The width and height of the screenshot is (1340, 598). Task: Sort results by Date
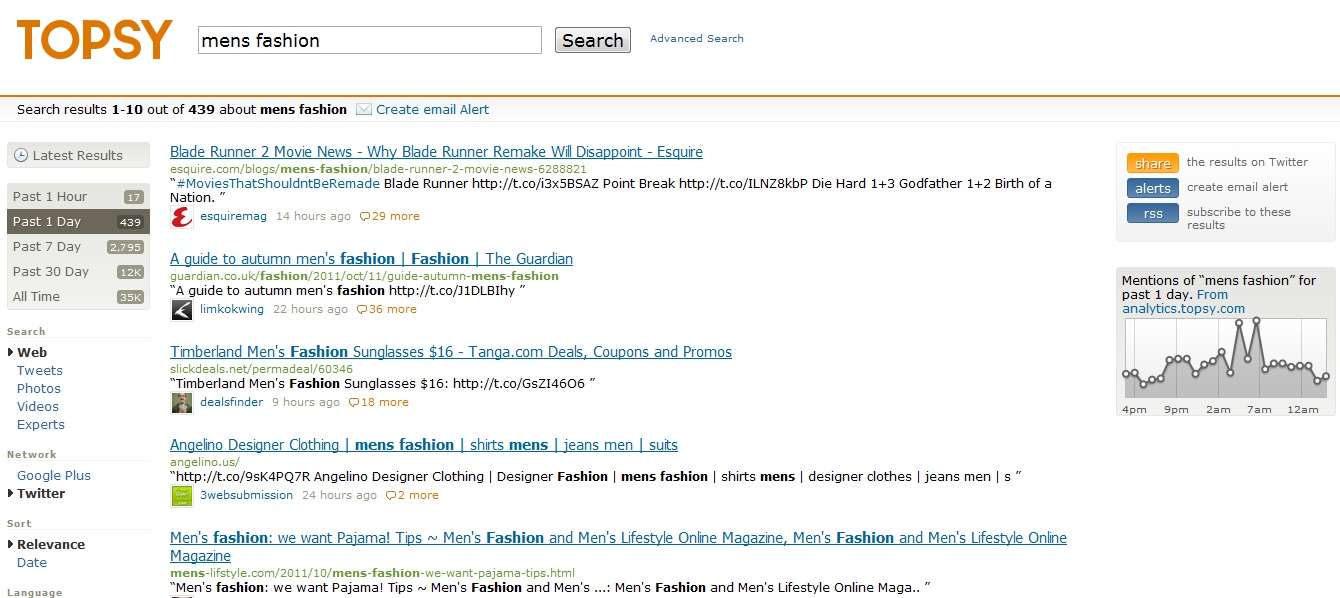click(x=32, y=563)
